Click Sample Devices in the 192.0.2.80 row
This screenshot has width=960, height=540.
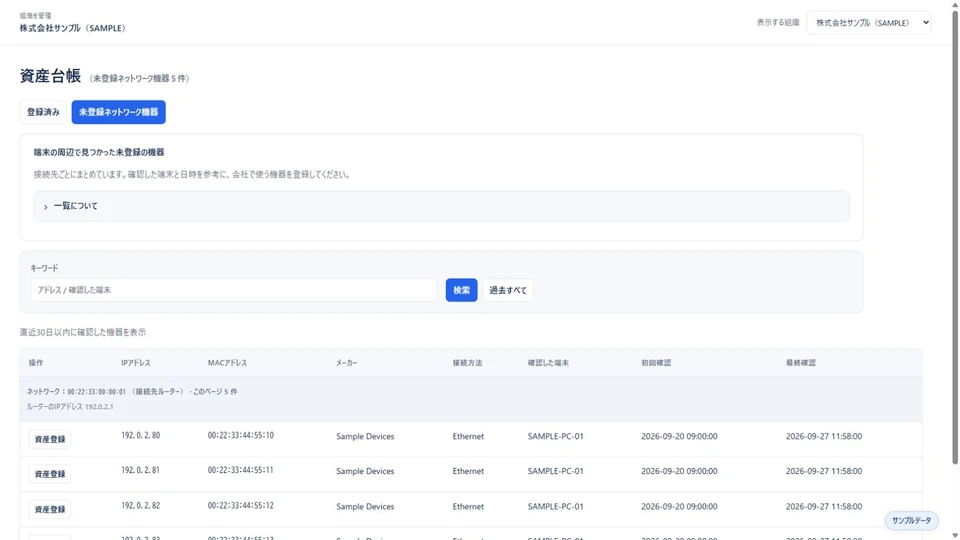tap(365, 437)
